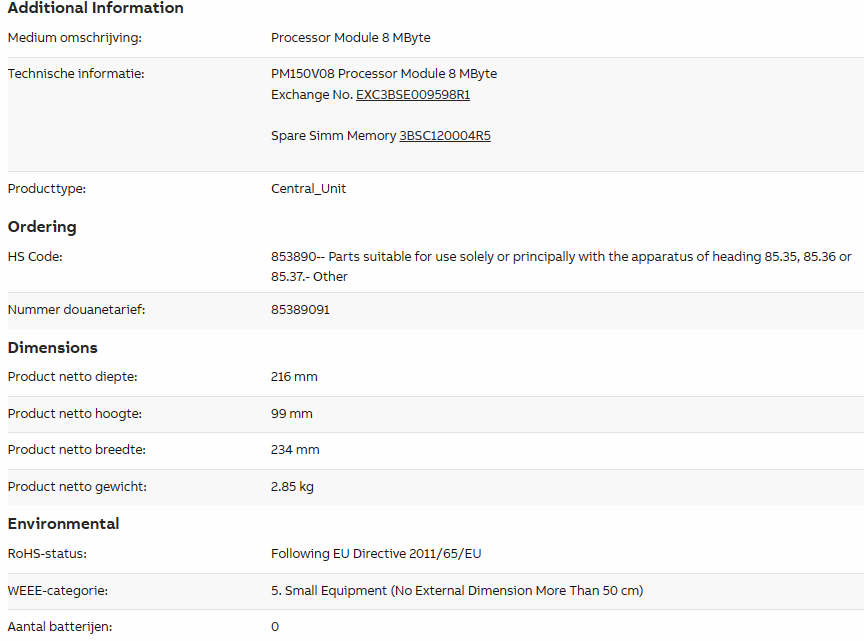
Task: Open the EXC3BSE009598R1 exchange number link
Action: pos(413,95)
